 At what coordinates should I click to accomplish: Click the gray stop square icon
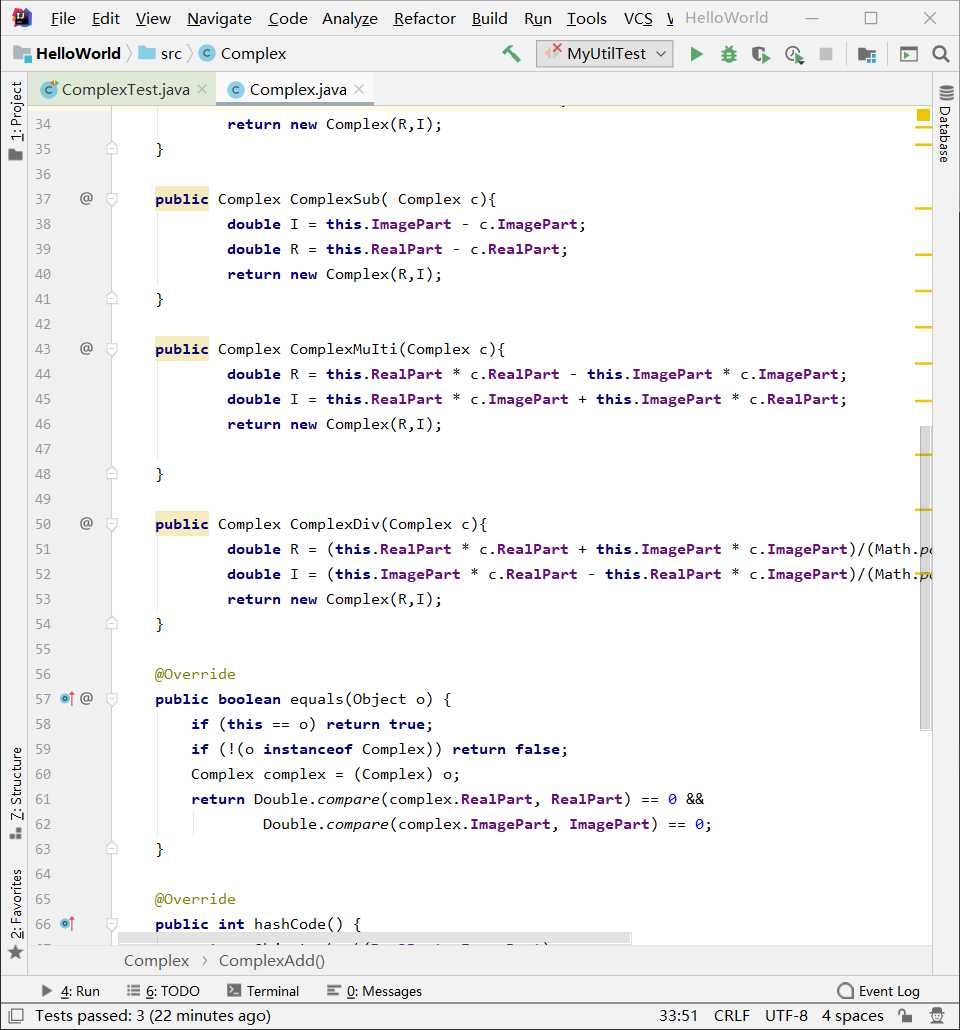[x=826, y=54]
